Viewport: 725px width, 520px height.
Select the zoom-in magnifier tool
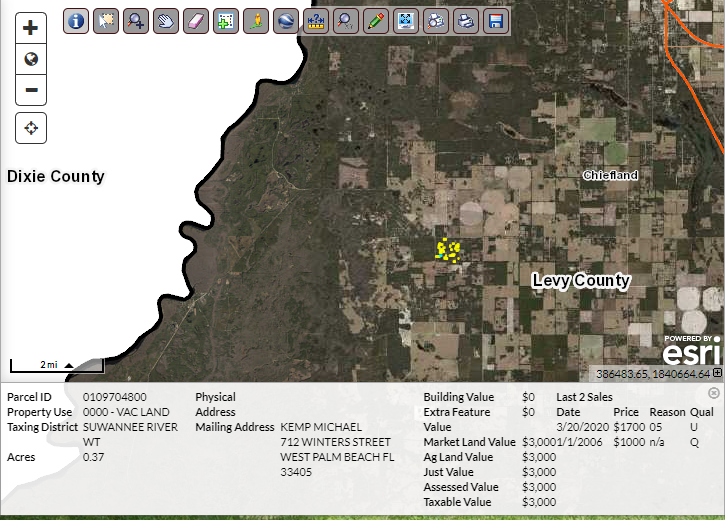[135, 20]
